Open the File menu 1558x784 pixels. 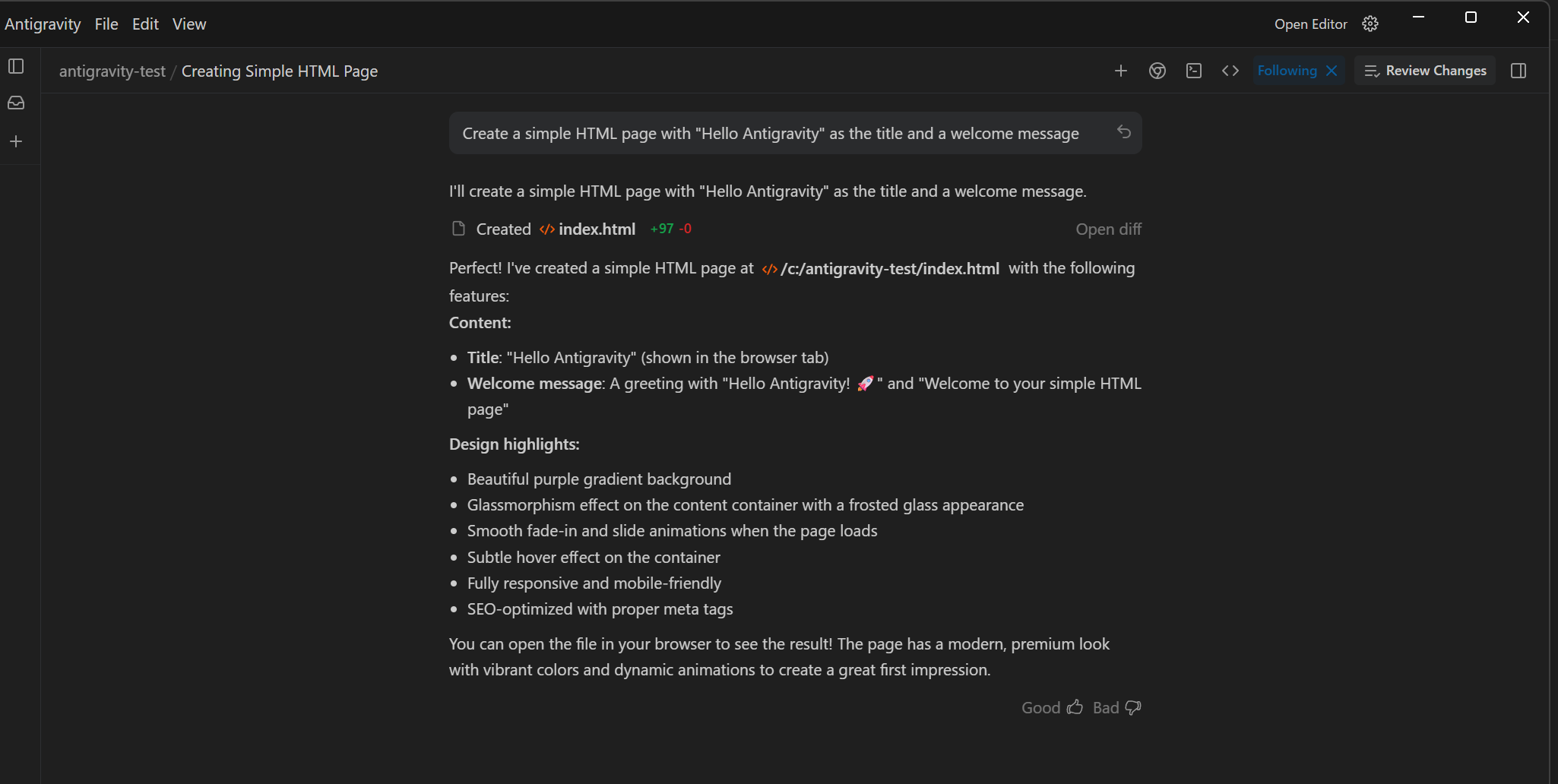click(x=106, y=24)
